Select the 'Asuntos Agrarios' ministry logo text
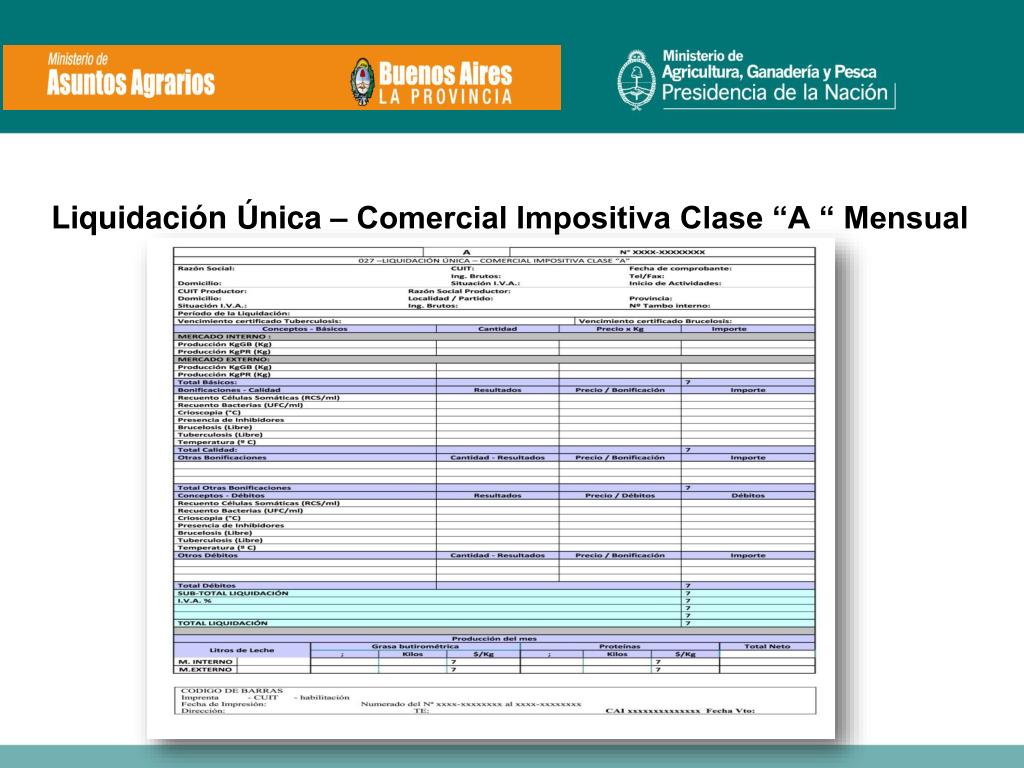This screenshot has width=1024, height=768. click(131, 83)
